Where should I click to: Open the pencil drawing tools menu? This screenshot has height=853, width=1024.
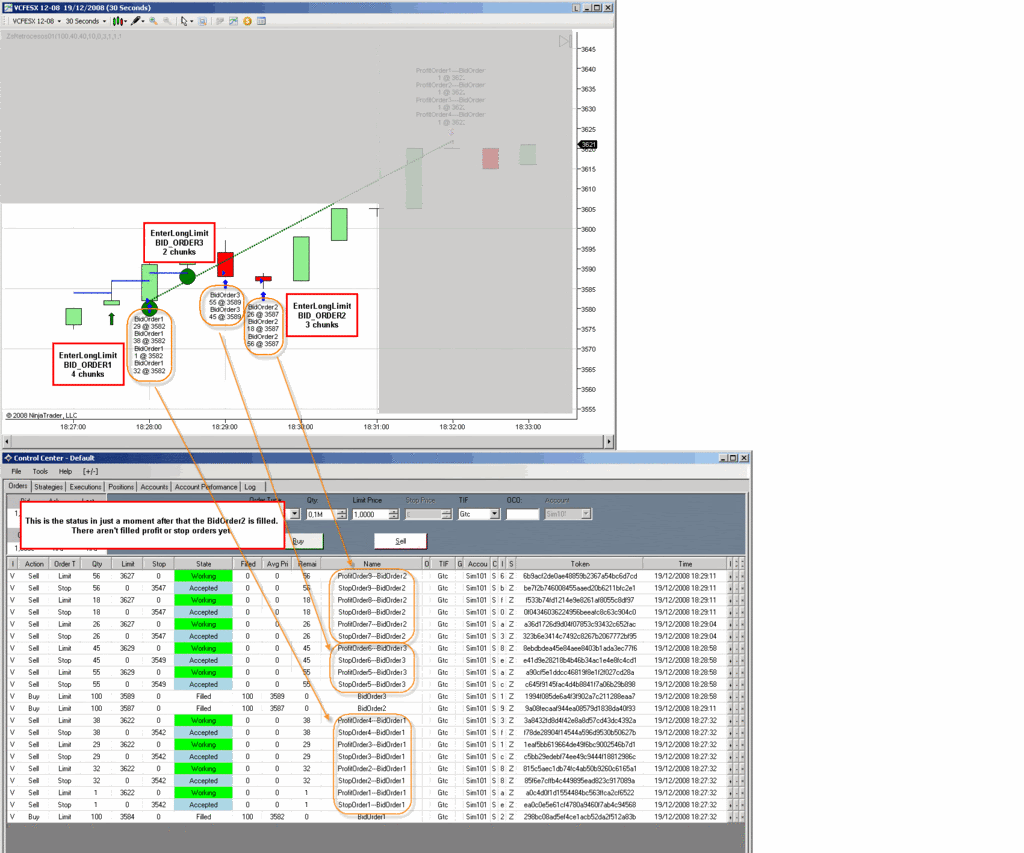tap(137, 20)
